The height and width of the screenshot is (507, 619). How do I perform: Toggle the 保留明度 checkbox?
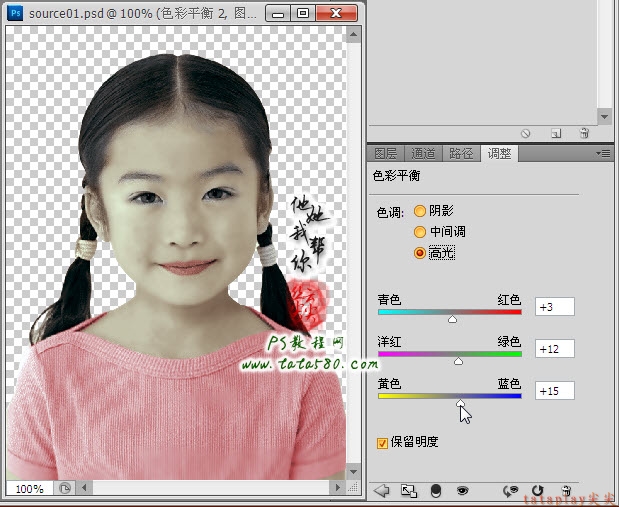tap(382, 443)
